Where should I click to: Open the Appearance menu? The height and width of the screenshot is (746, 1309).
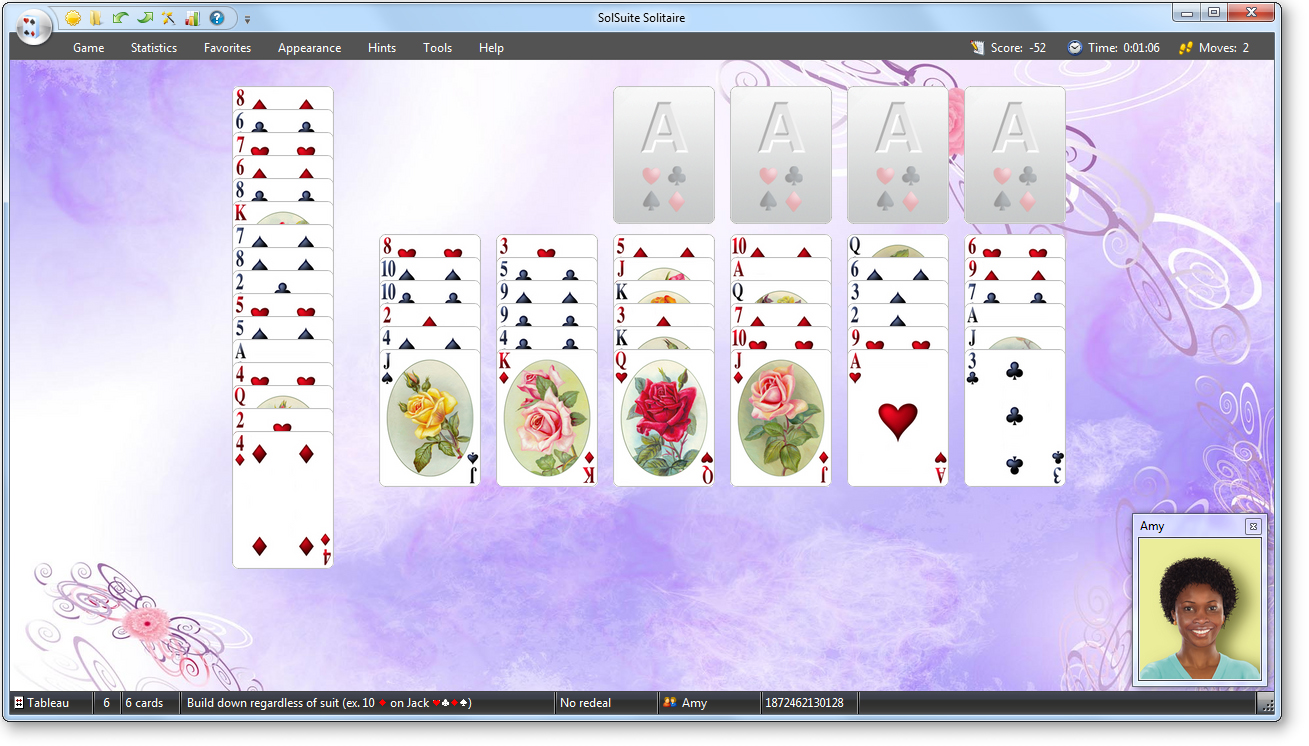[x=309, y=48]
